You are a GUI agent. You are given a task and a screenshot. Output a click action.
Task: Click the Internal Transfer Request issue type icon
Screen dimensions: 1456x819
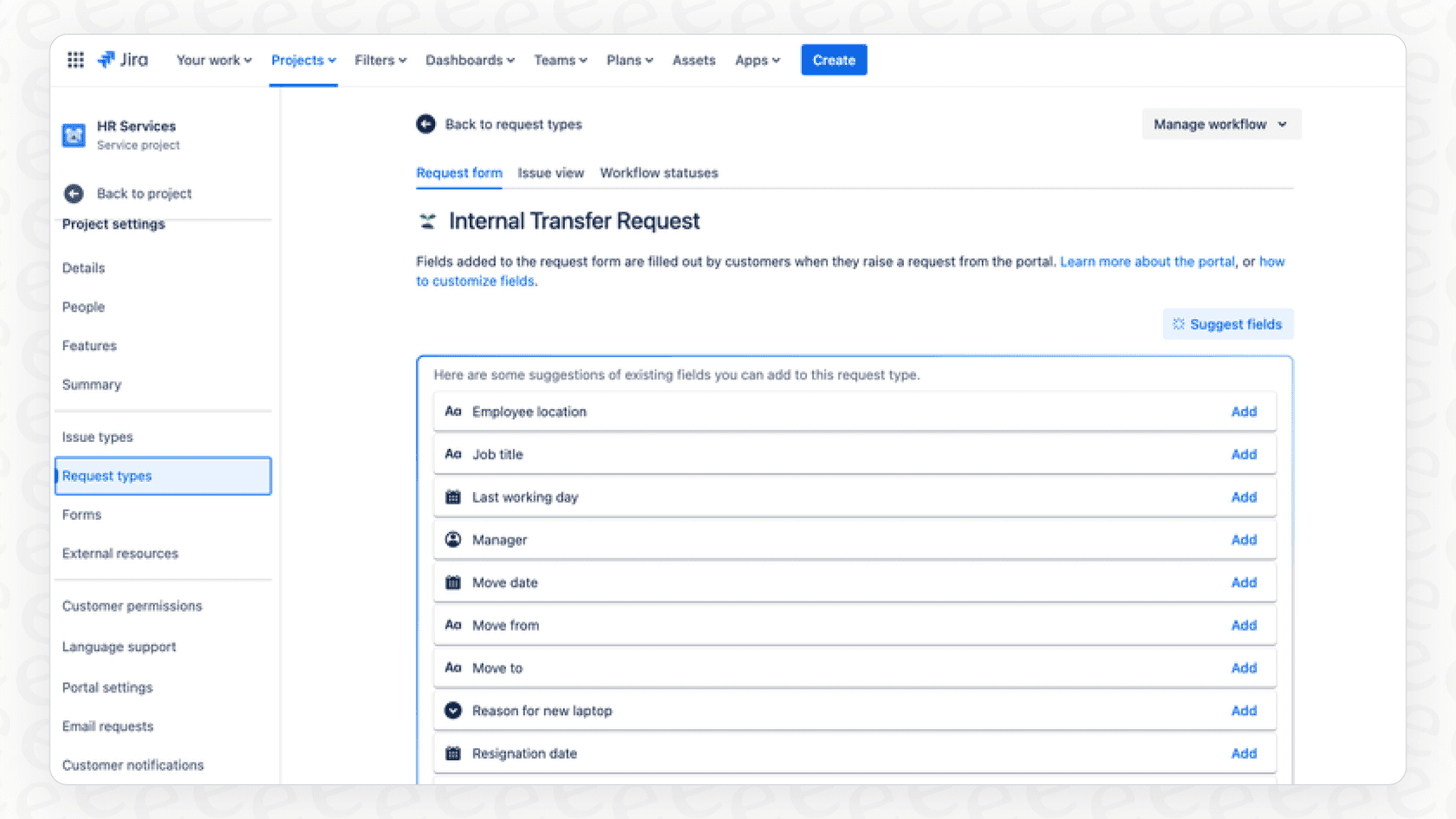[x=426, y=221]
